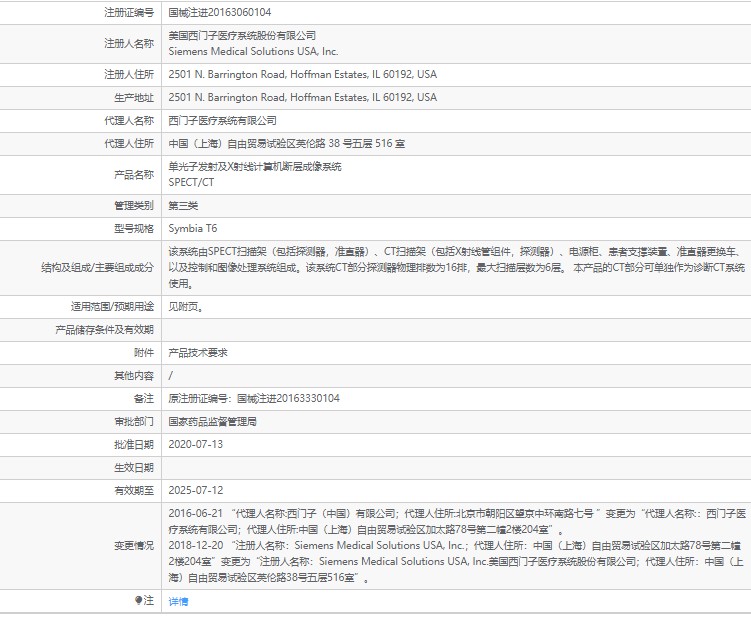Click the 适用范围/预期用途 label
Image resolution: width=751 pixels, height=622 pixels.
(x=113, y=307)
